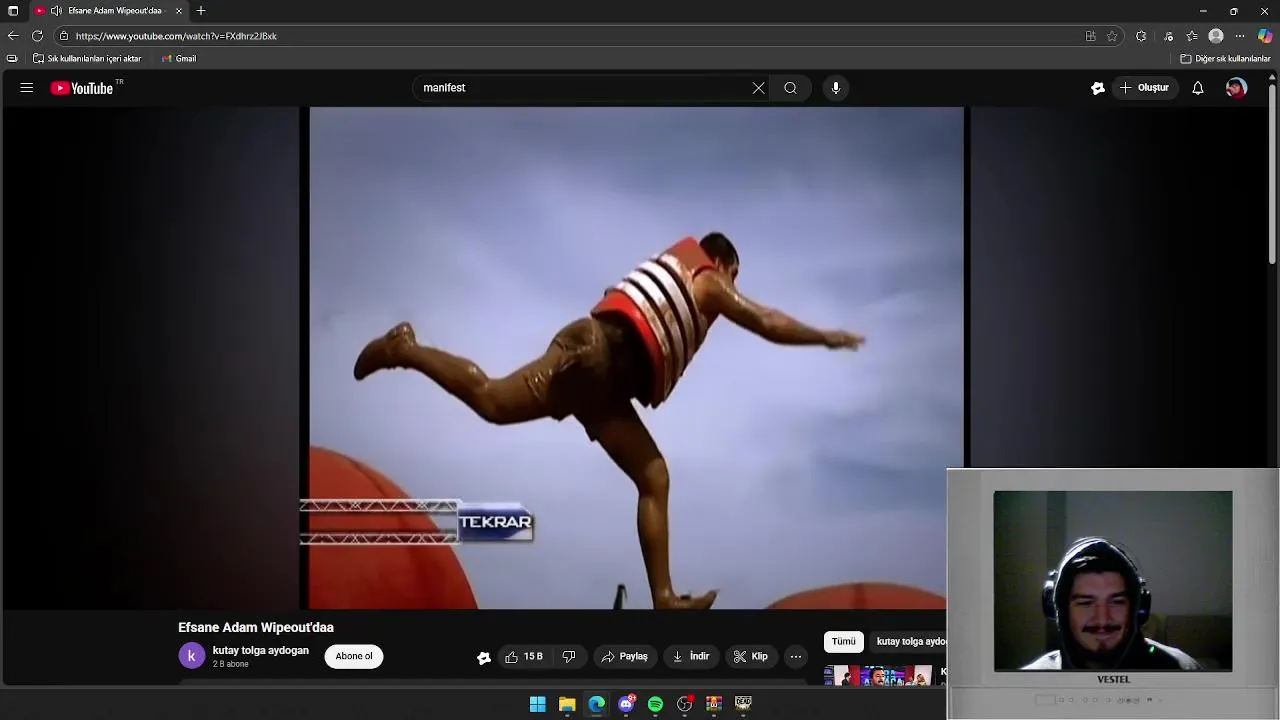
Task: Open more actions three-dot menu under video
Action: [795, 657]
